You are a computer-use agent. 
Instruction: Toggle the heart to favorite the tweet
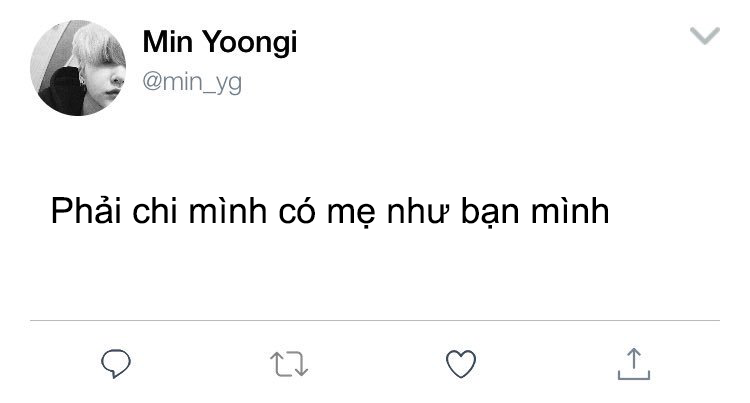click(460, 364)
